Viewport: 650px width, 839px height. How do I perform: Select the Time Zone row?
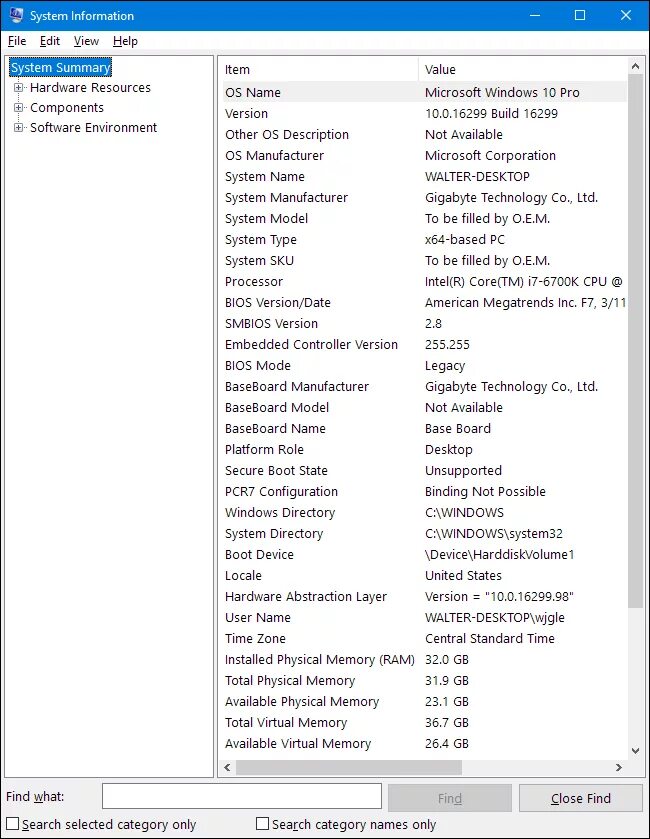(x=424, y=638)
